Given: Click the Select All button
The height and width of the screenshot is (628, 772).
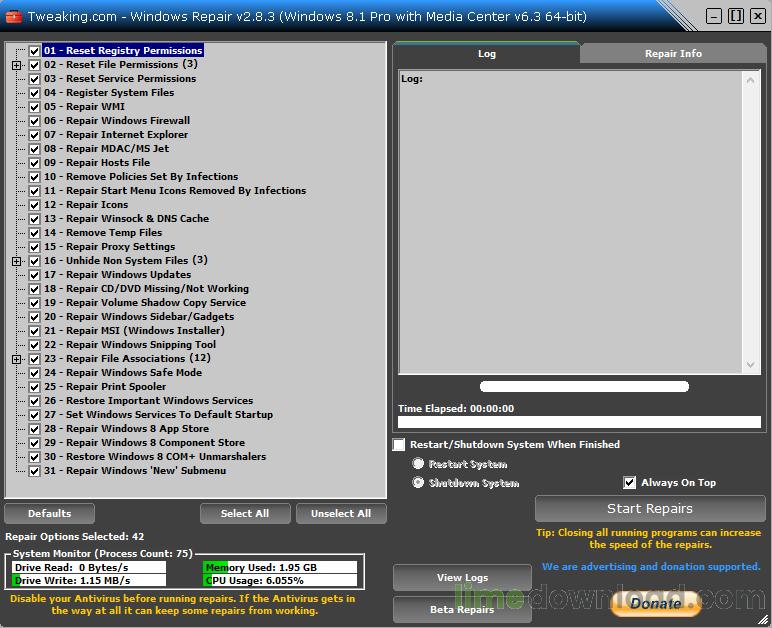Looking at the screenshot, I should coord(245,513).
